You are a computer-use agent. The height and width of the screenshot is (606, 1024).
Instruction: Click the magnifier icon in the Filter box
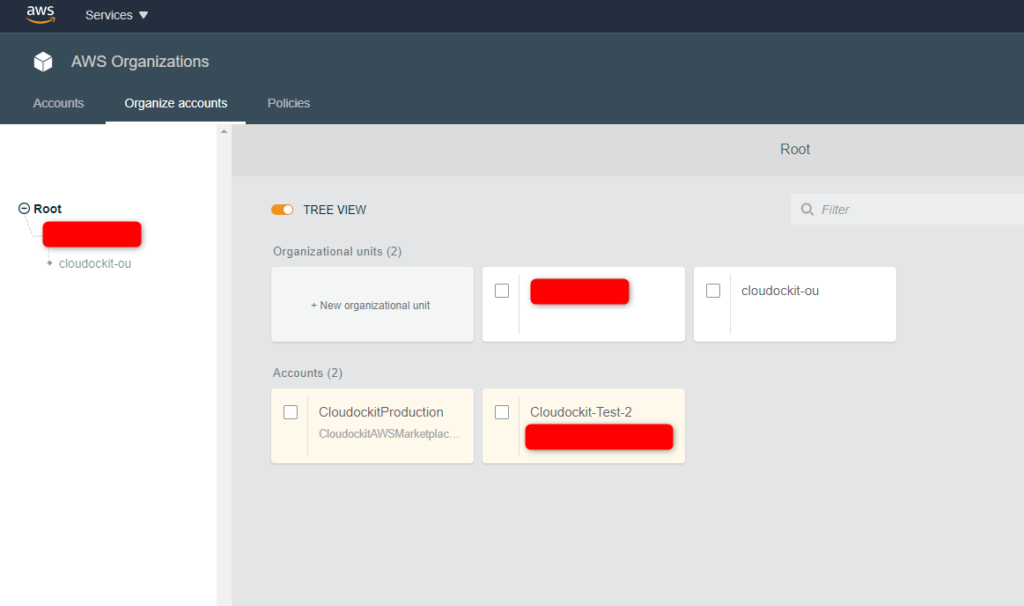[x=808, y=209]
